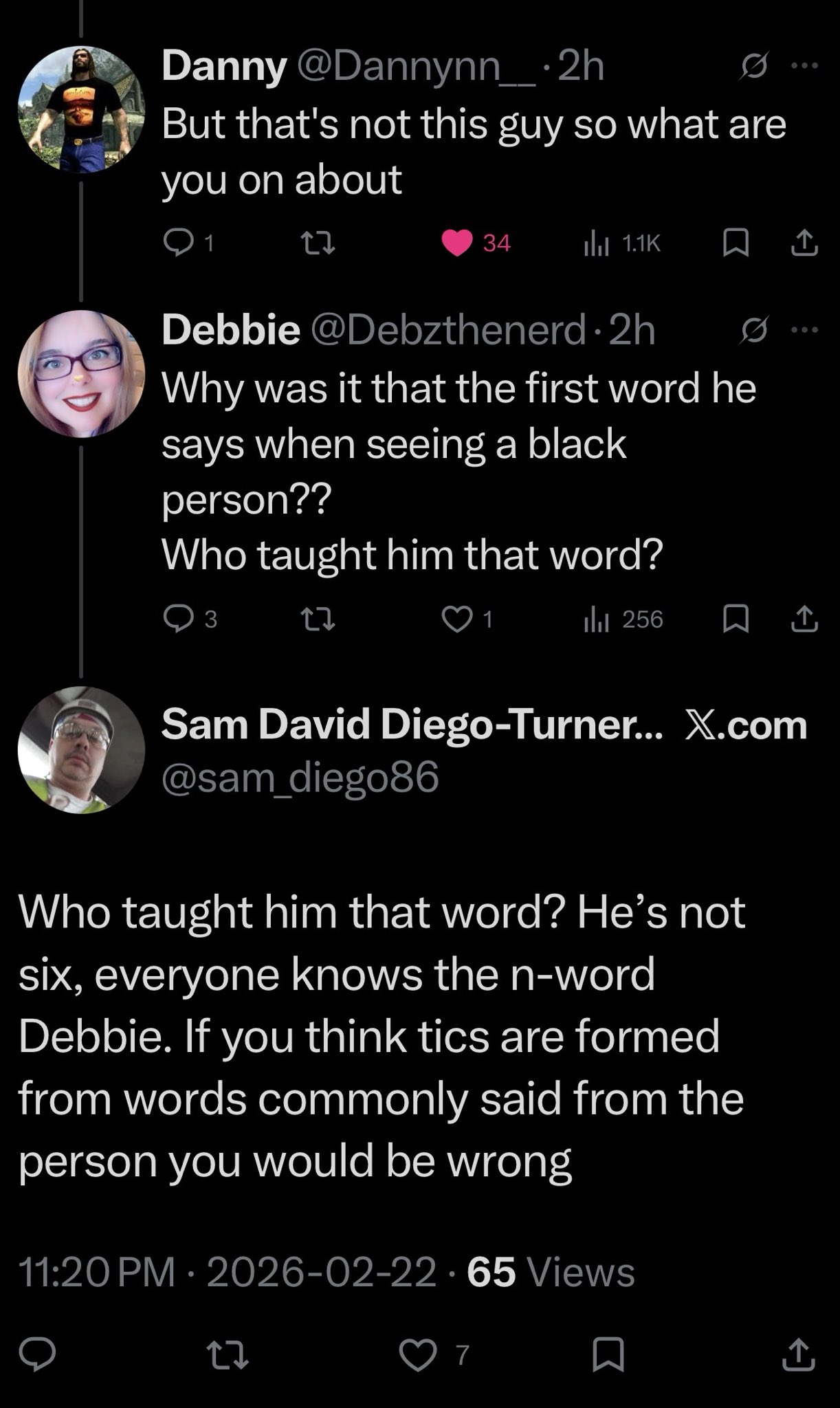
Task: Reply to Sam's main tweet
Action: (37, 1354)
